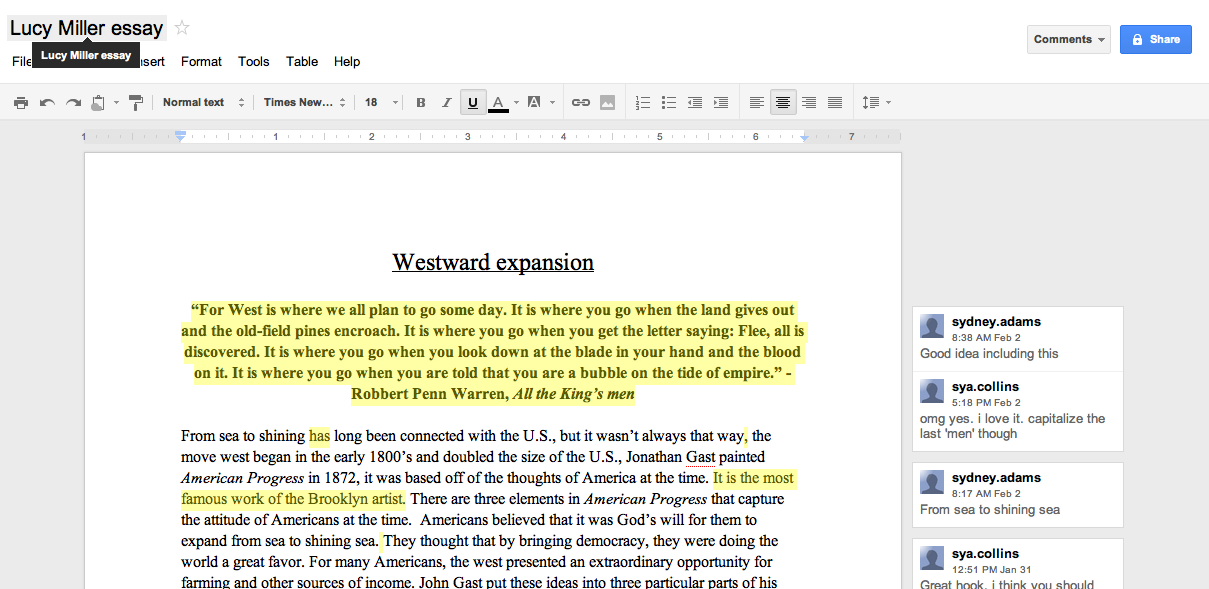Open the clipboard dropdown arrow
This screenshot has height=589, width=1209.
(x=116, y=102)
